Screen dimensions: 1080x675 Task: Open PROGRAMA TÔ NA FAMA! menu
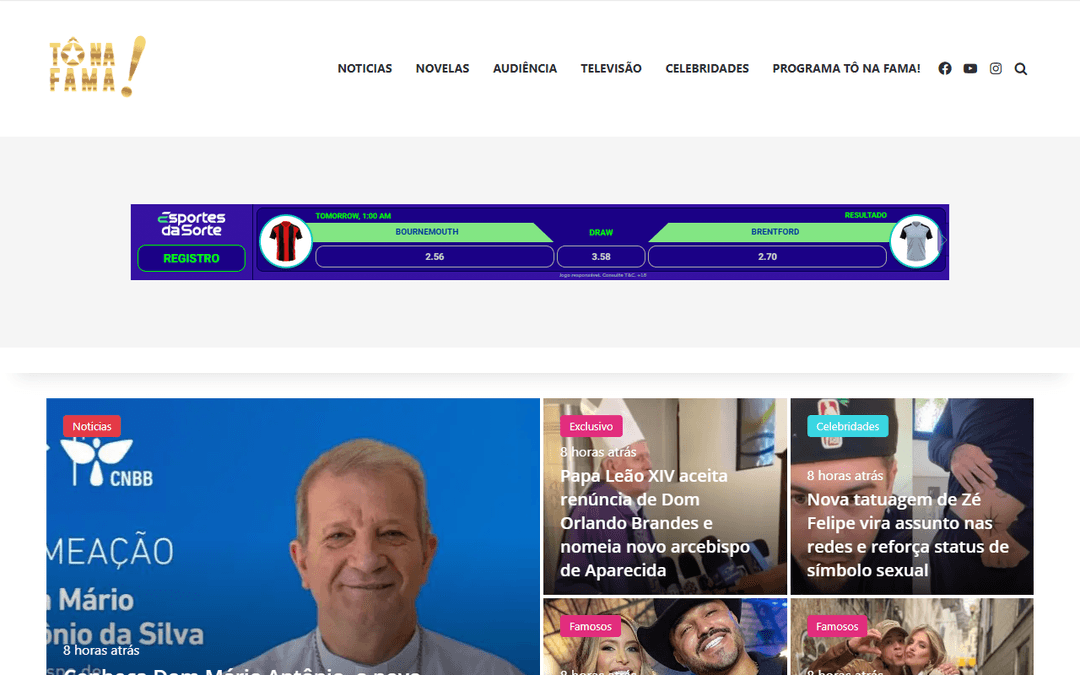coord(846,68)
